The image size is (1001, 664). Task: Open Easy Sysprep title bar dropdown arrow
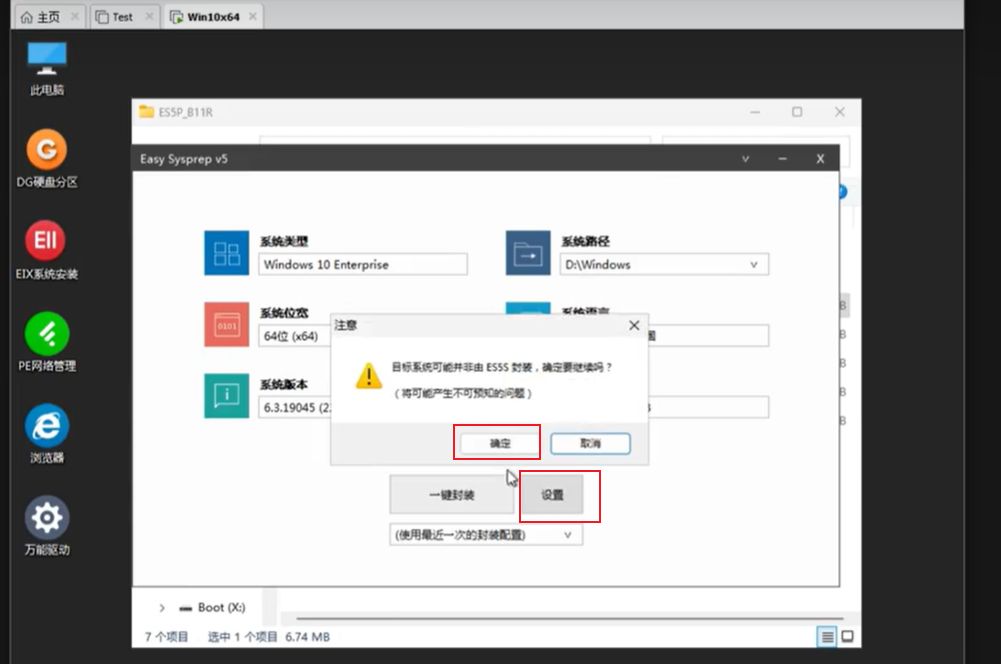[x=745, y=159]
